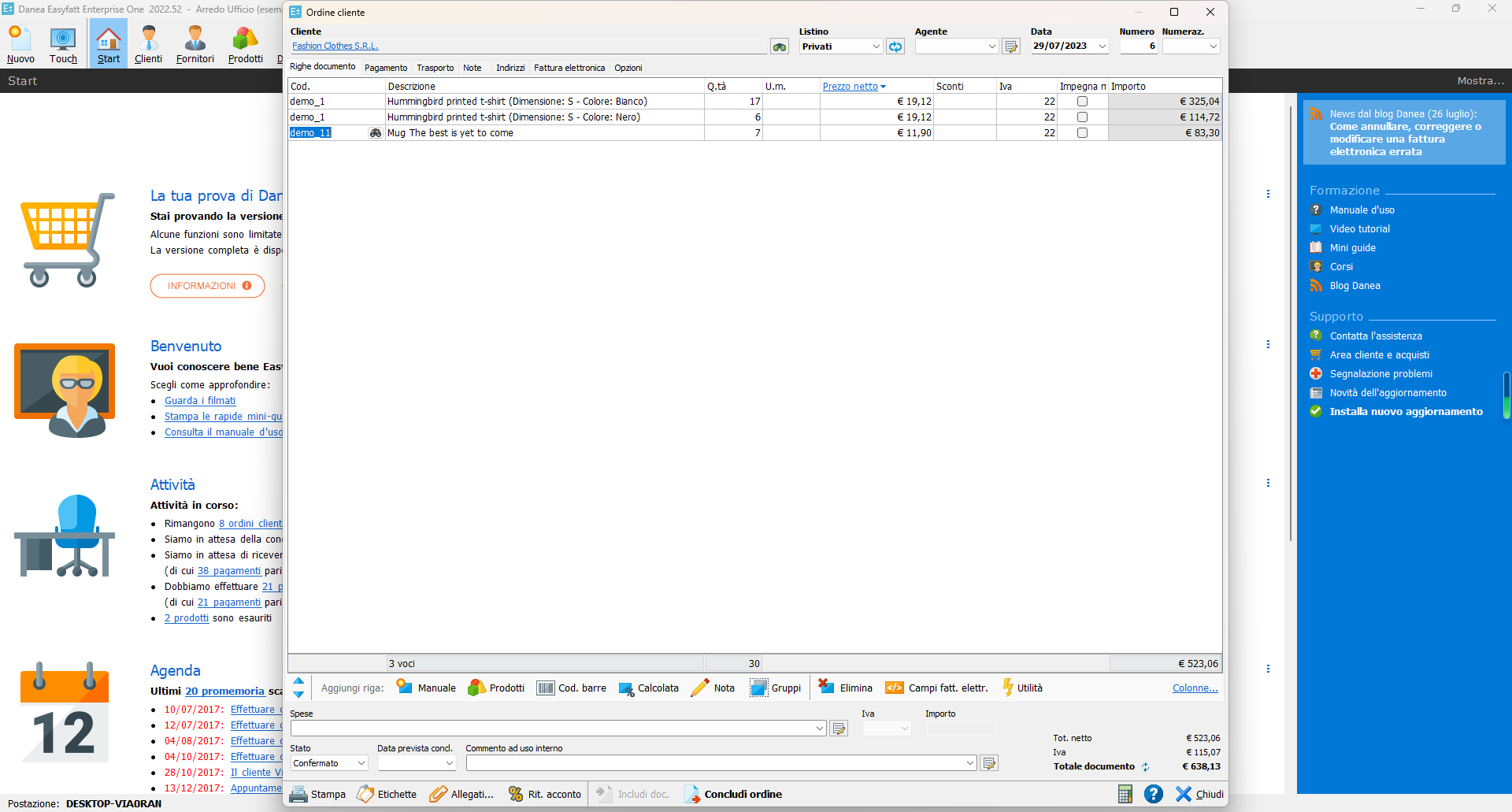This screenshot has height=812, width=1512.
Task: Check Impegna box for Mug row
Action: pos(1082,133)
